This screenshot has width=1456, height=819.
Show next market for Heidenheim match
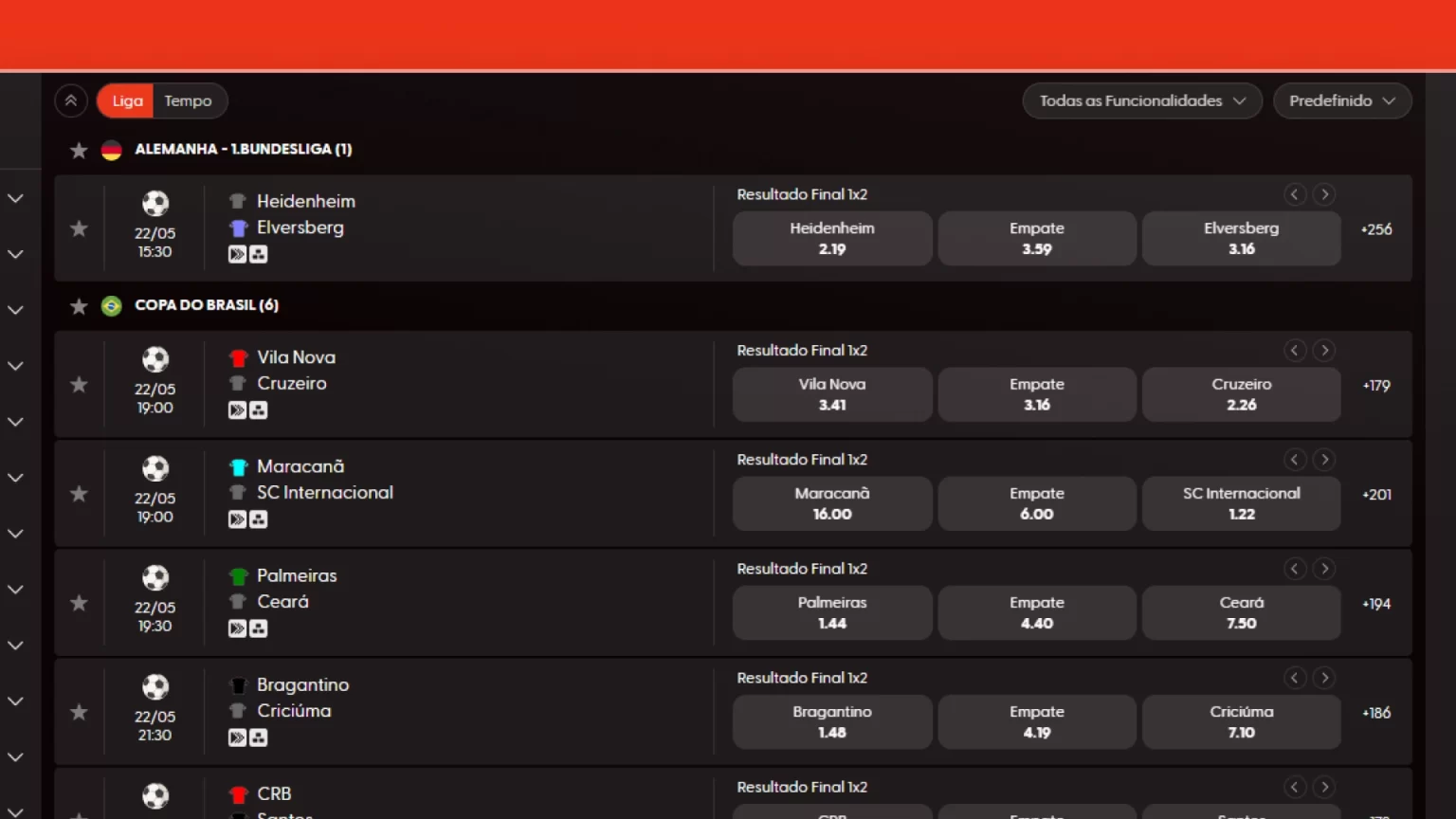coord(1325,194)
